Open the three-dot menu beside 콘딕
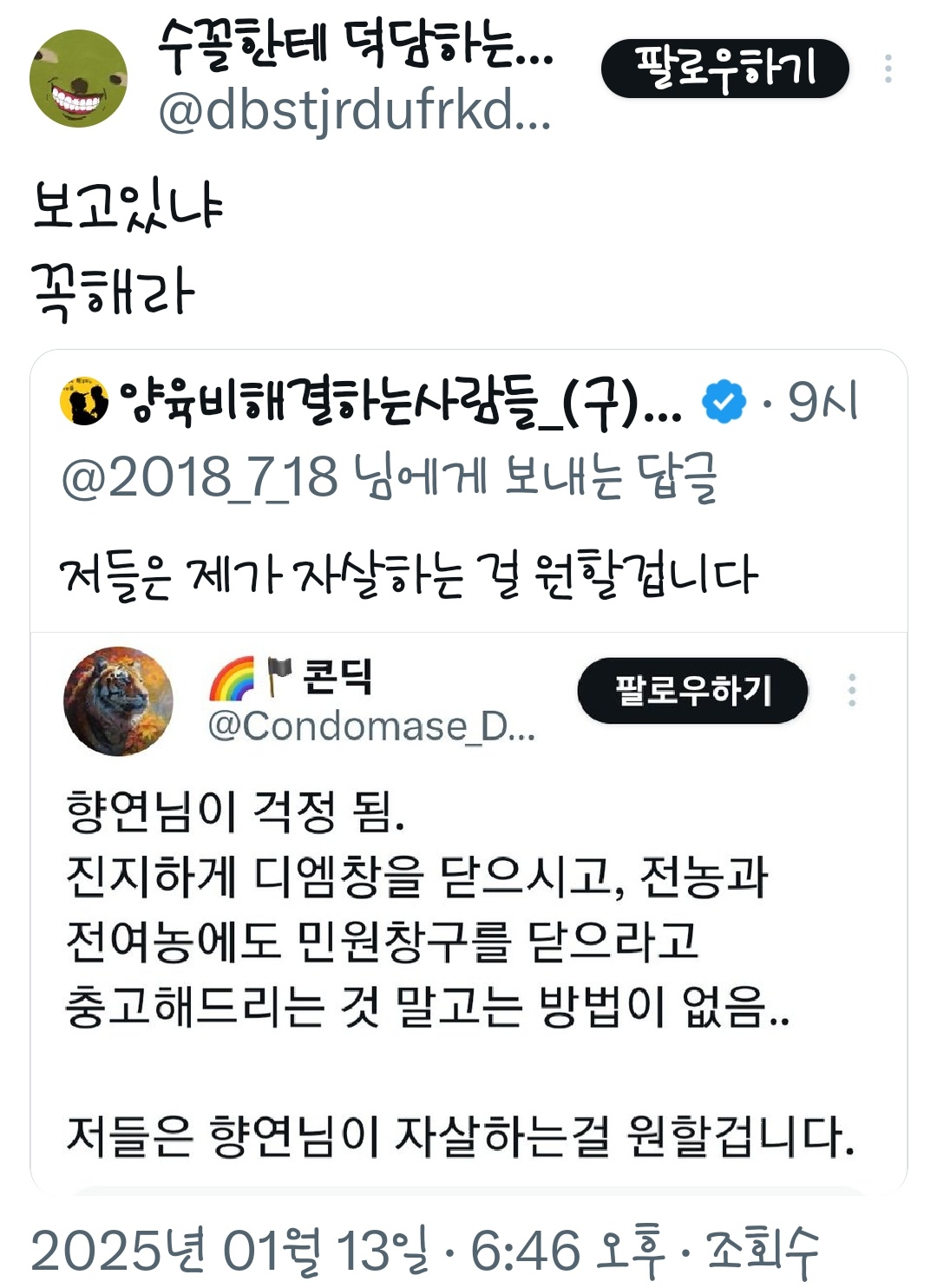The image size is (937, 1288). [852, 690]
